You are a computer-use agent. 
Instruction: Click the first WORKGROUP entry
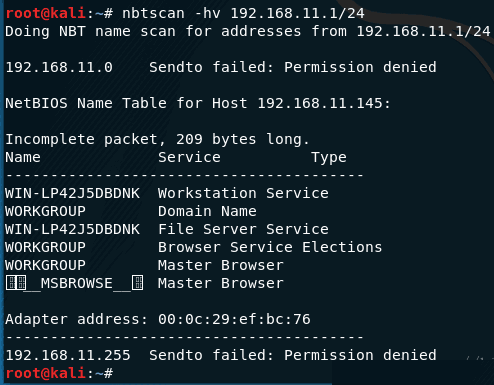tap(45, 211)
